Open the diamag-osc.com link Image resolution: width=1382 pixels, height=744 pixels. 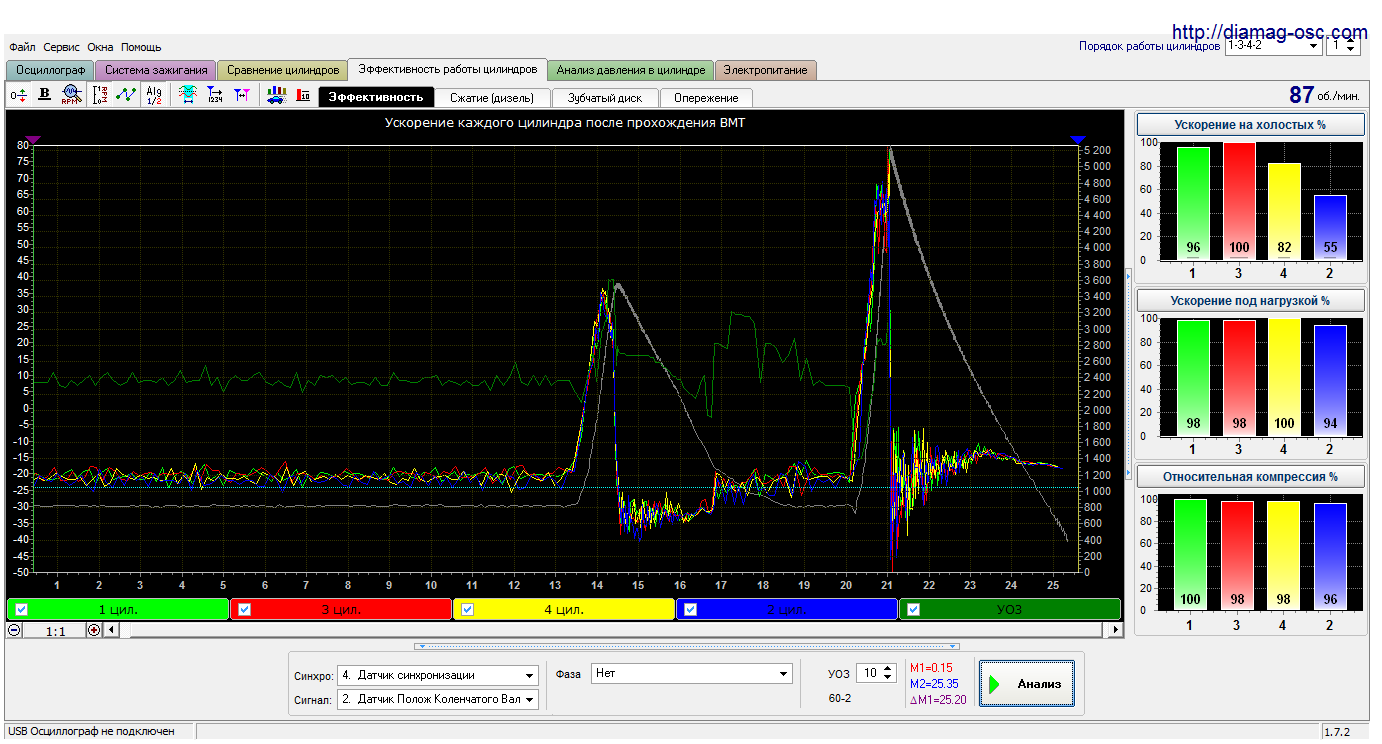click(x=1268, y=32)
